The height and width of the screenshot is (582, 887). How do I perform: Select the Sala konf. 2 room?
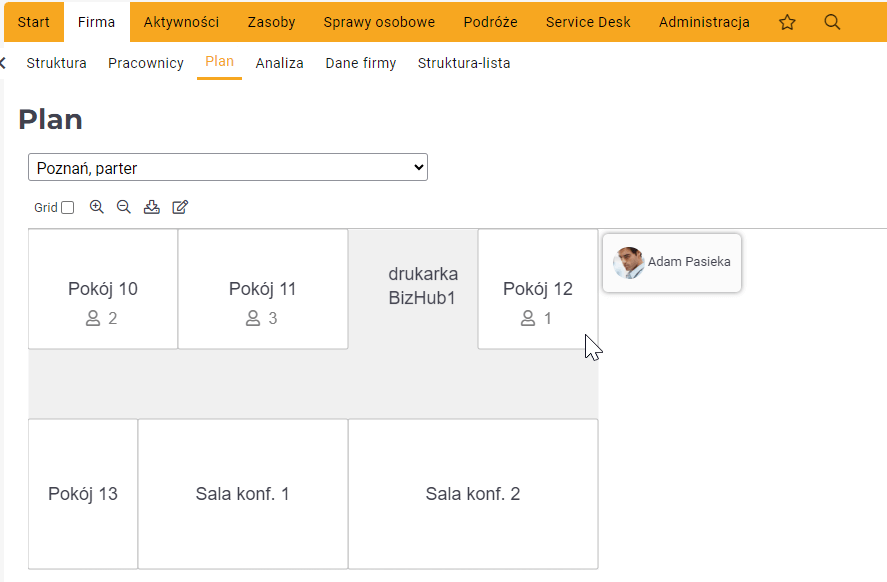(473, 494)
